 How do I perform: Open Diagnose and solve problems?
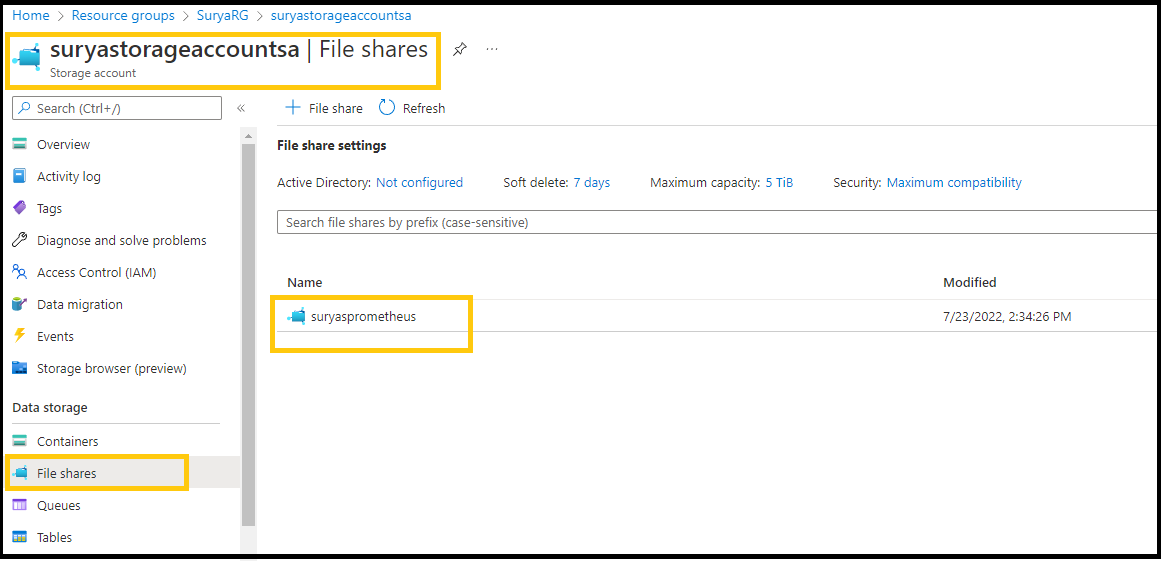coord(121,240)
